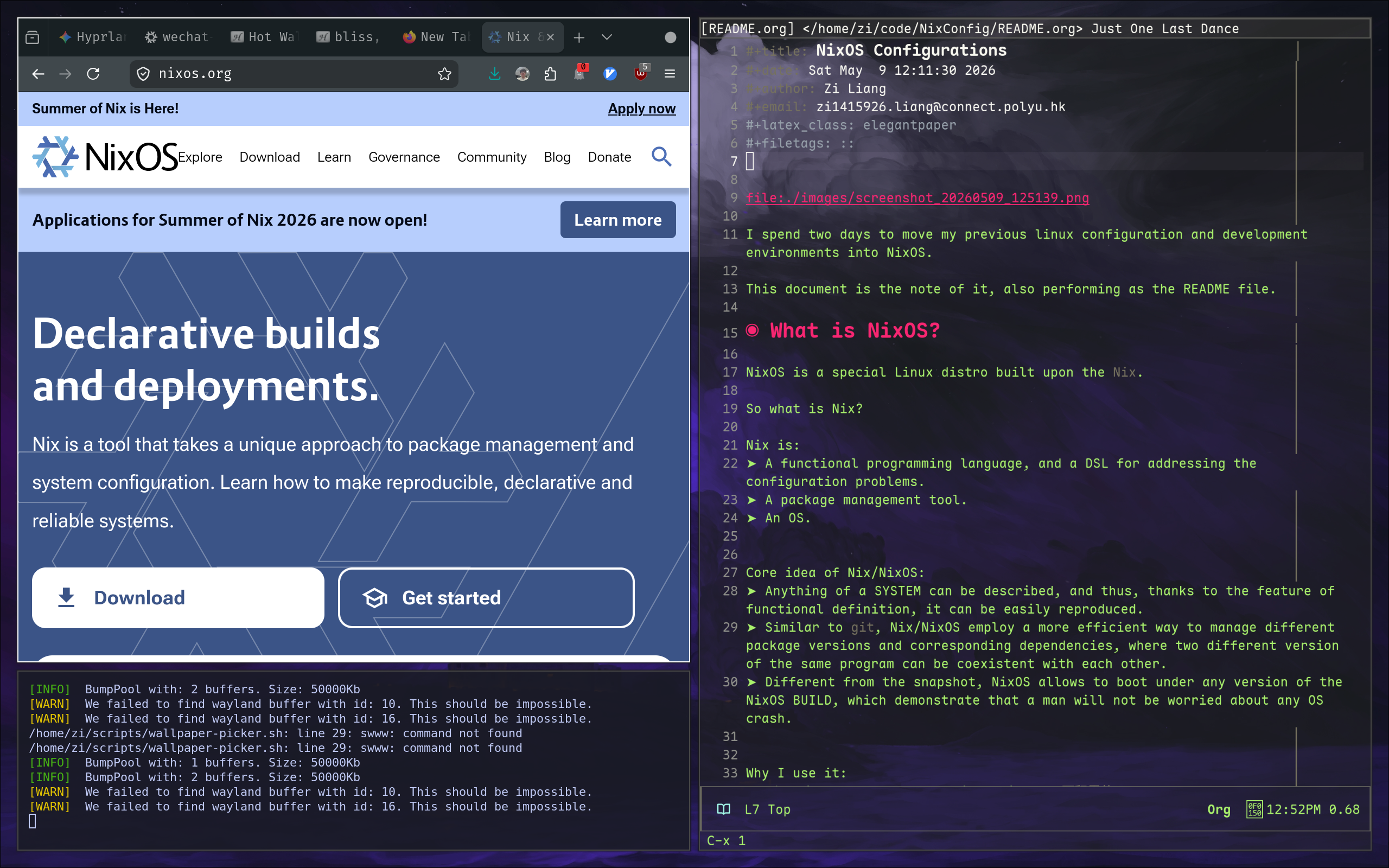Open the screenshot_20260509_125139.png file link in Emacs
The width and height of the screenshot is (1389, 868).
(x=917, y=198)
